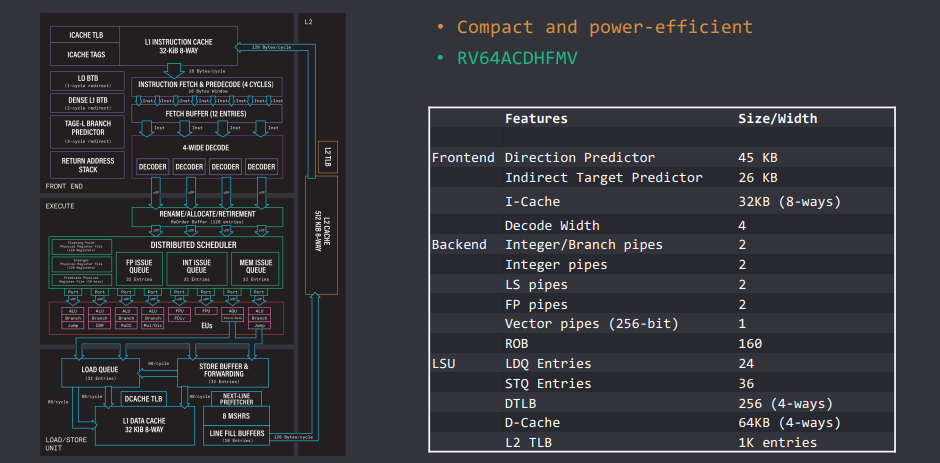Click the Direction Predictor table row
The width and height of the screenshot is (940, 463).
coord(580,157)
